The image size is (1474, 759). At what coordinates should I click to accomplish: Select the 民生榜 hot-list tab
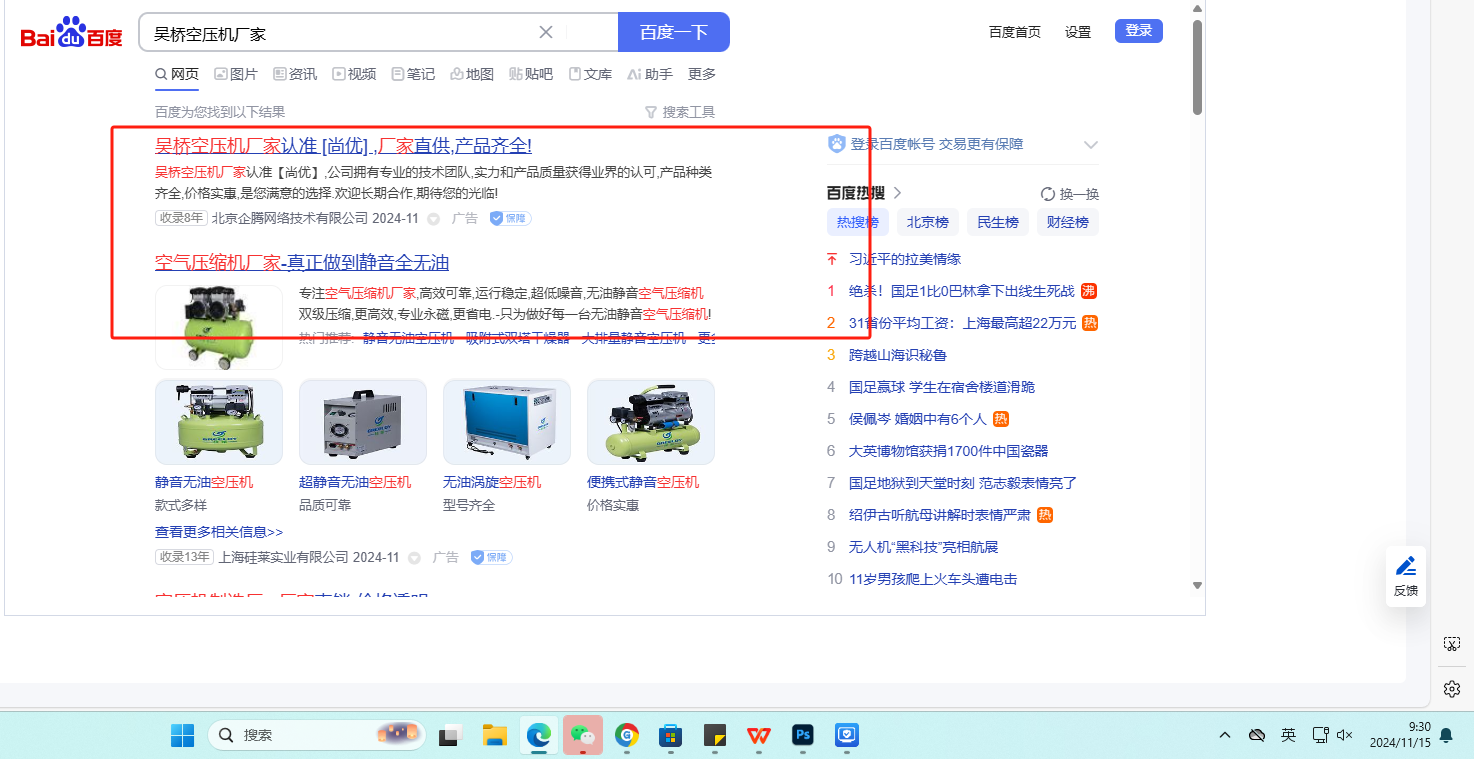(x=998, y=222)
